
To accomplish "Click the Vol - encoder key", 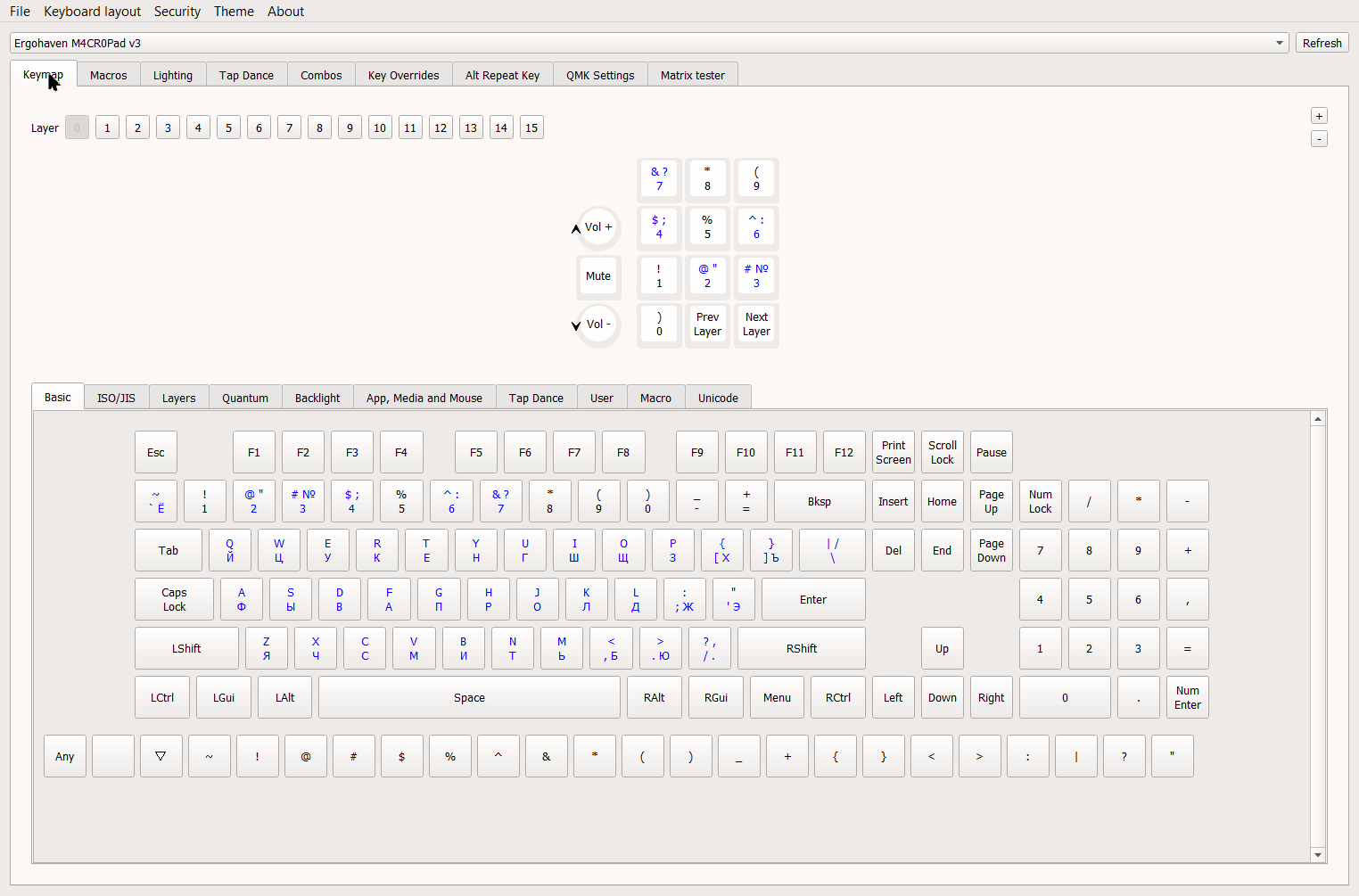I will 598,325.
